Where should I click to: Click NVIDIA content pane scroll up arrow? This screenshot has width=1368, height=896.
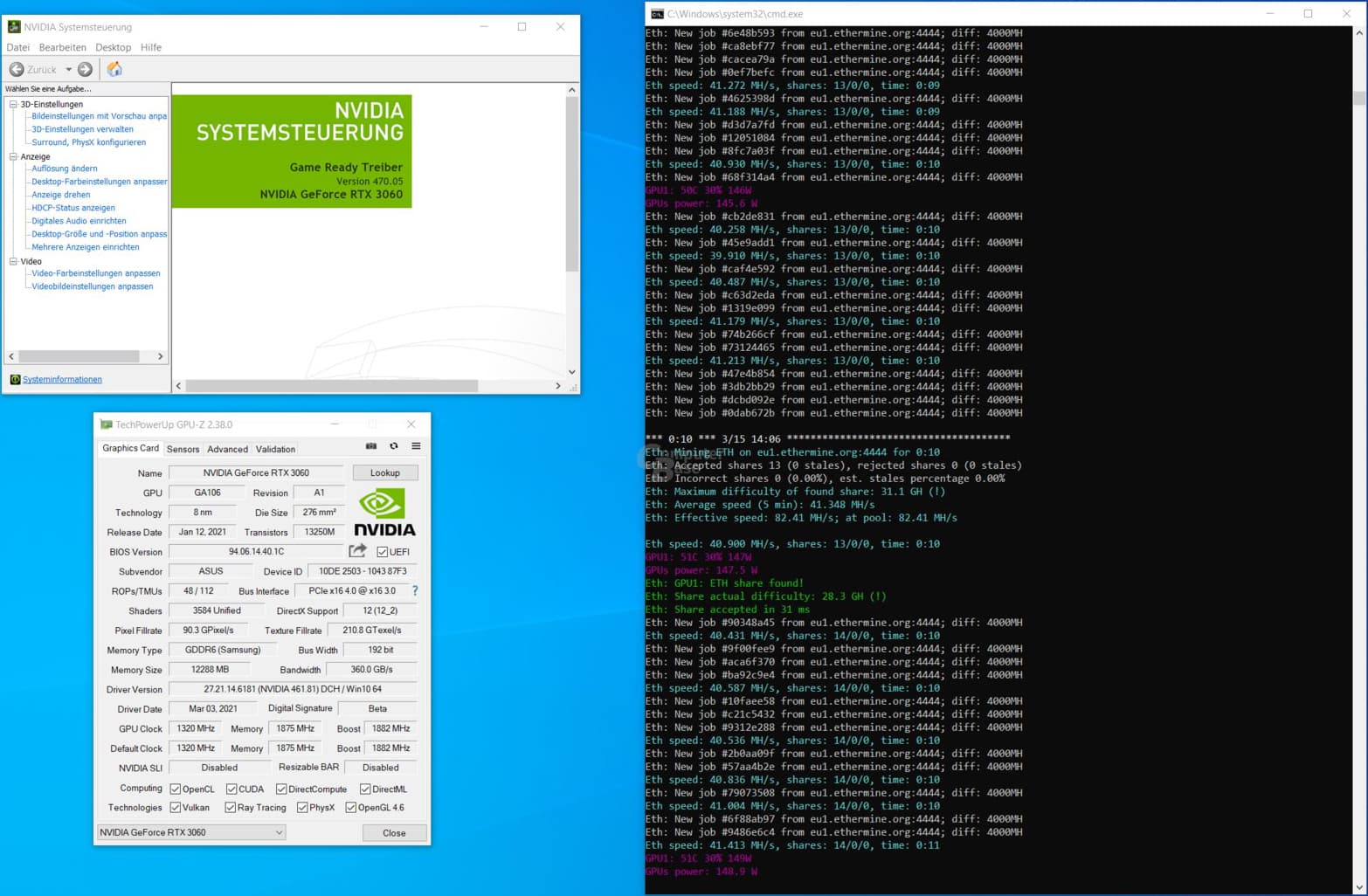572,90
